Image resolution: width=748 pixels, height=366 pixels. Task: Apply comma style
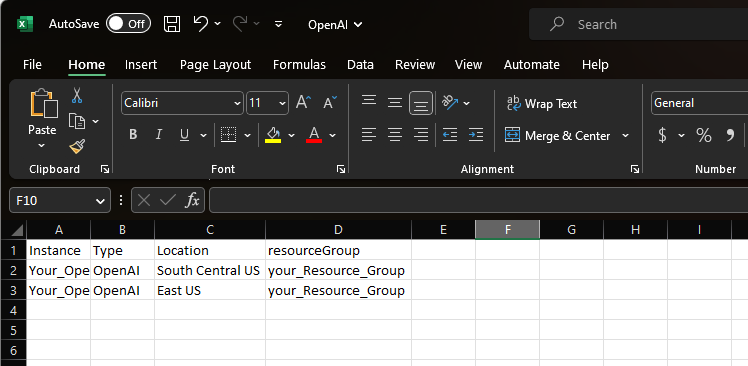(x=730, y=136)
